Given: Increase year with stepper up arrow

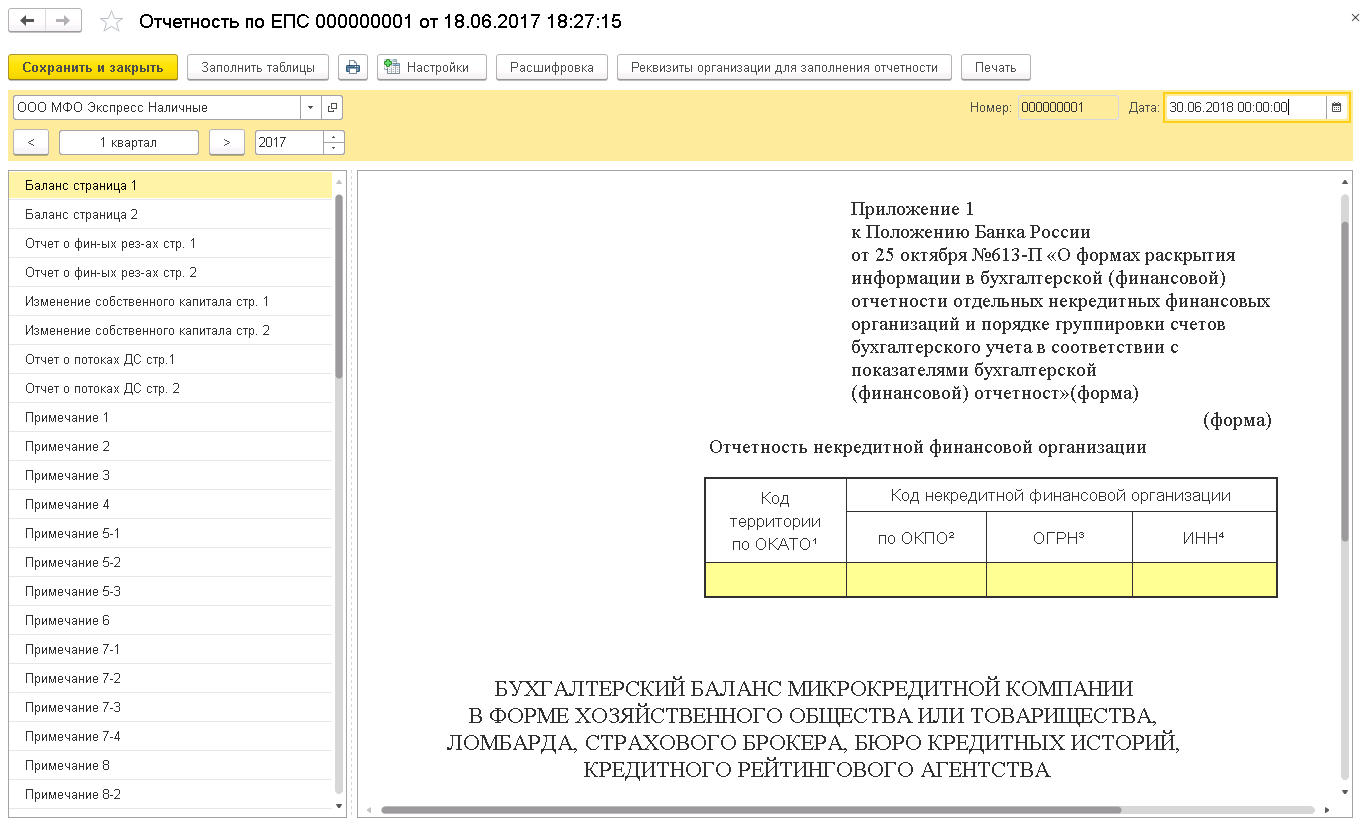Looking at the screenshot, I should pos(334,137).
